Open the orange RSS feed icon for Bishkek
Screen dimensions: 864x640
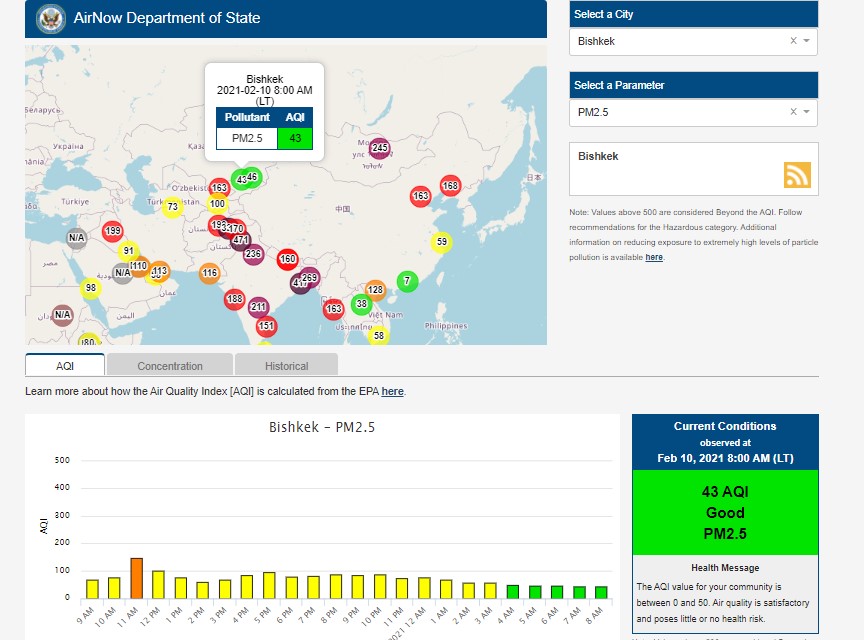(797, 175)
